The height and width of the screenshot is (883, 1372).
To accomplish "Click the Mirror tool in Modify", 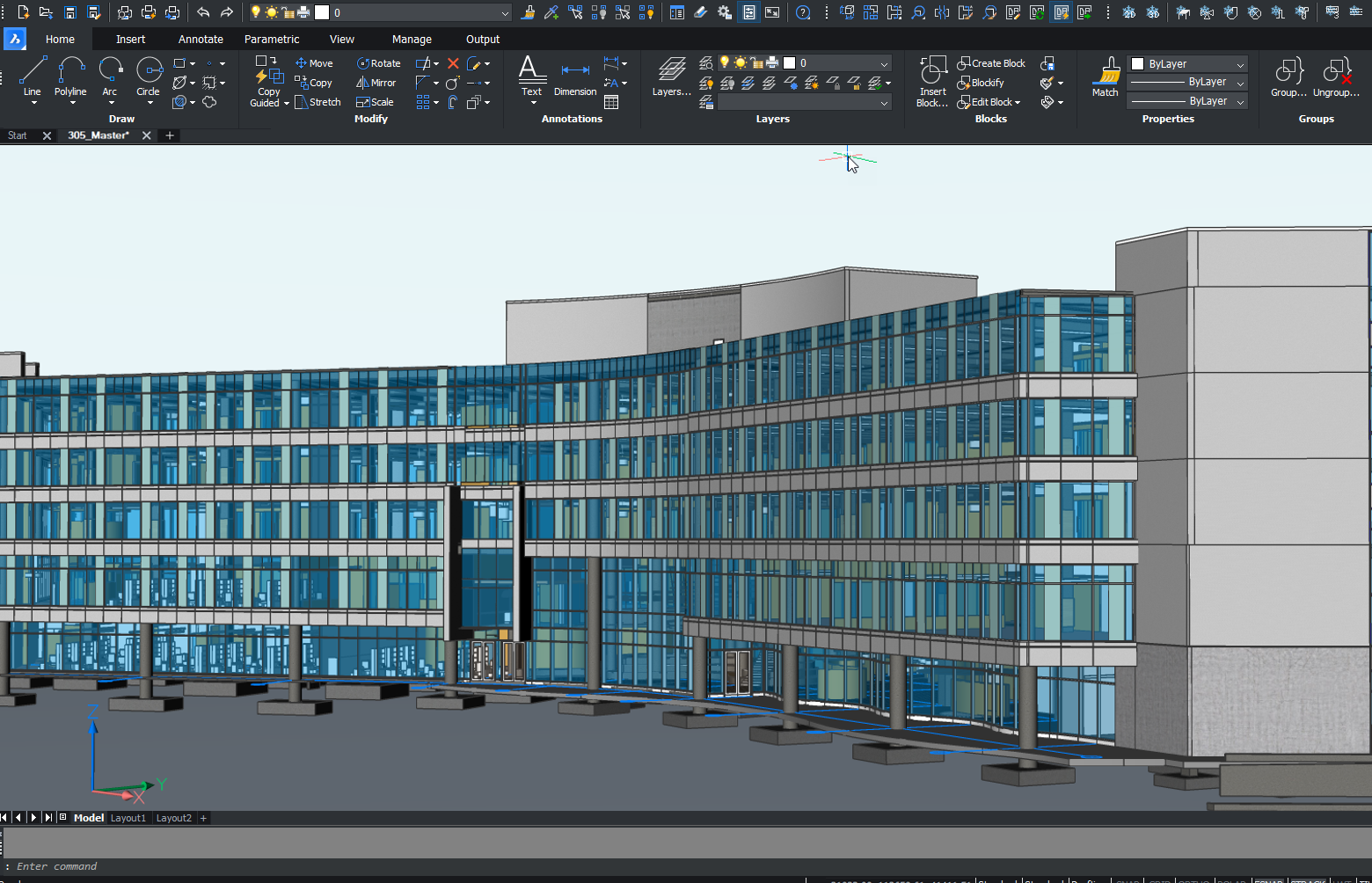I will (376, 83).
